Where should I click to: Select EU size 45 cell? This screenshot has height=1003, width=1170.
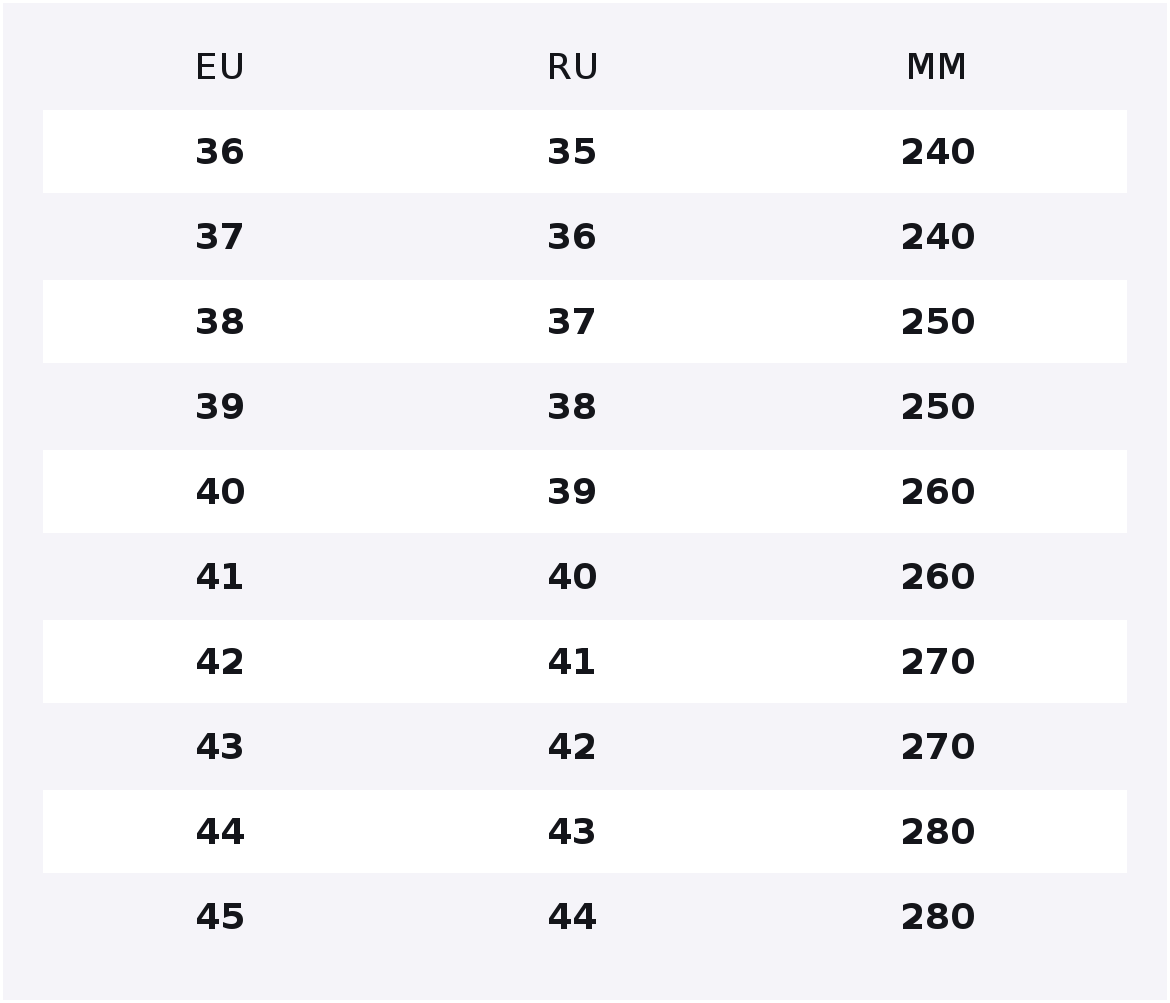pos(219,916)
